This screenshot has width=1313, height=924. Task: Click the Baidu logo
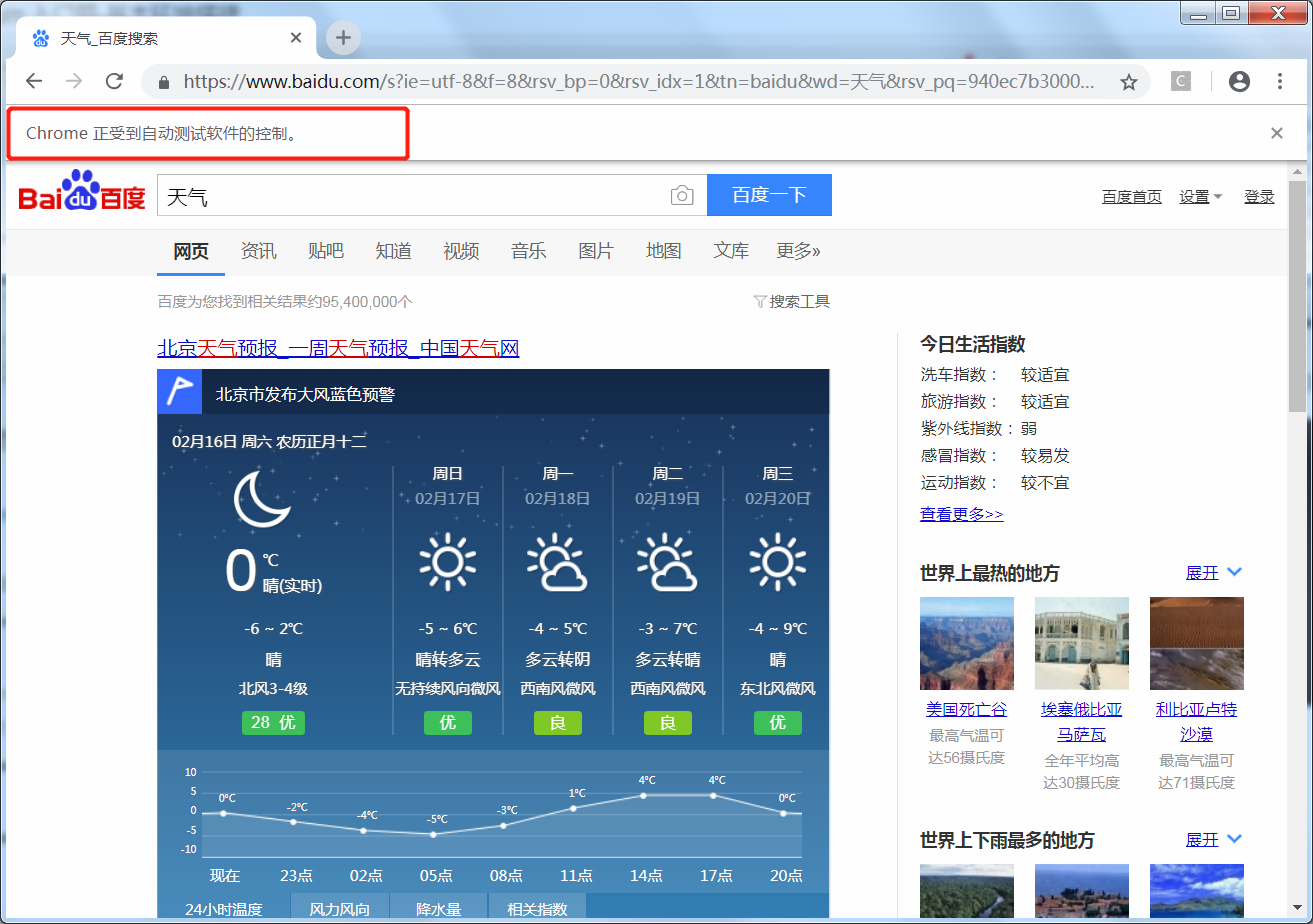coord(82,191)
